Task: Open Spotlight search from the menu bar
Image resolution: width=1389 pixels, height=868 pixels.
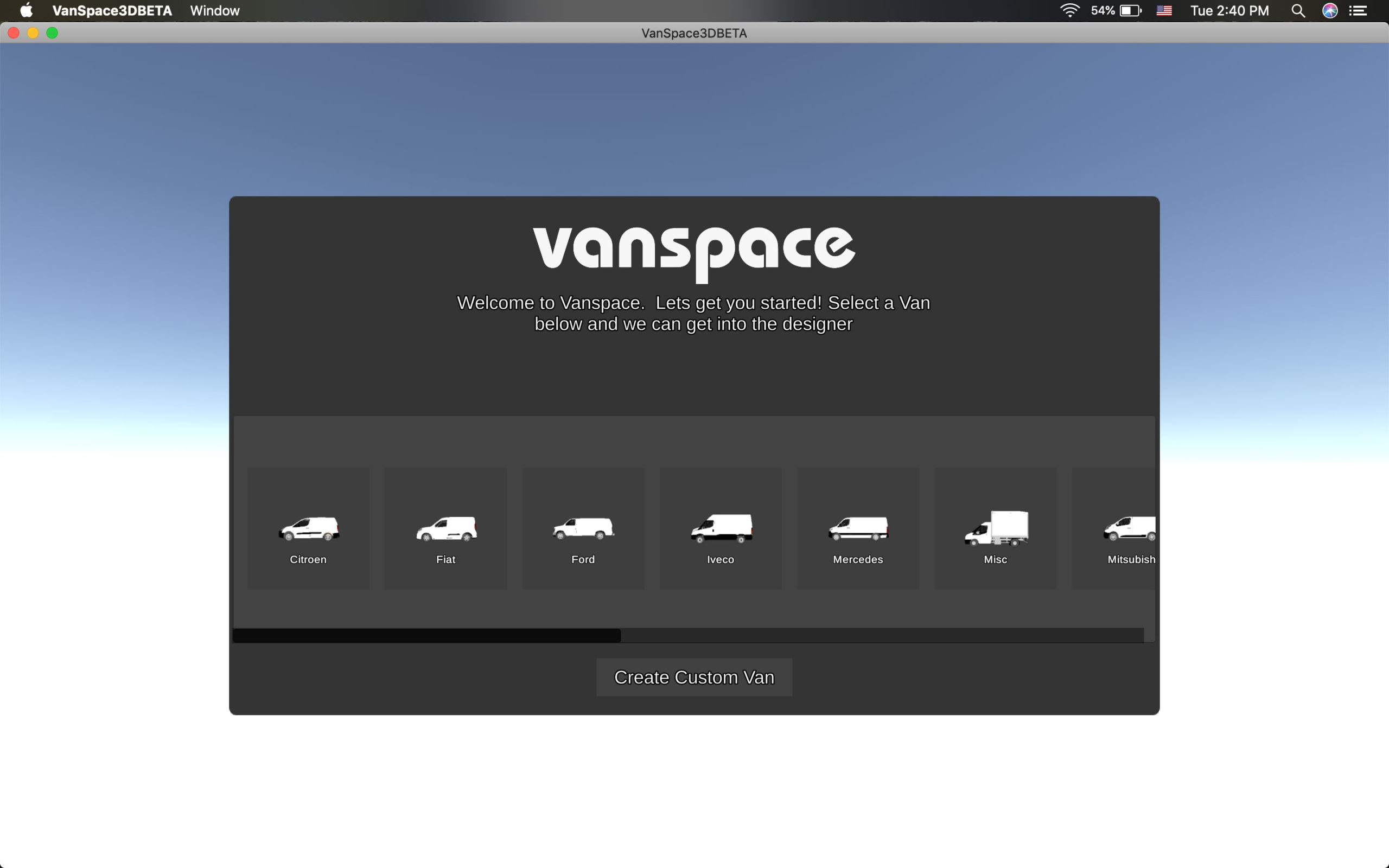Action: 1298,10
